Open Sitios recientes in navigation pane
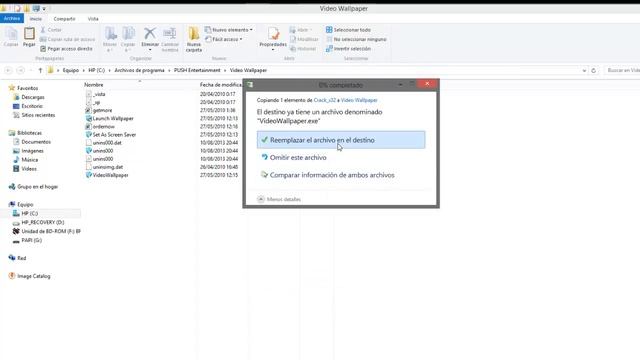 (38, 115)
